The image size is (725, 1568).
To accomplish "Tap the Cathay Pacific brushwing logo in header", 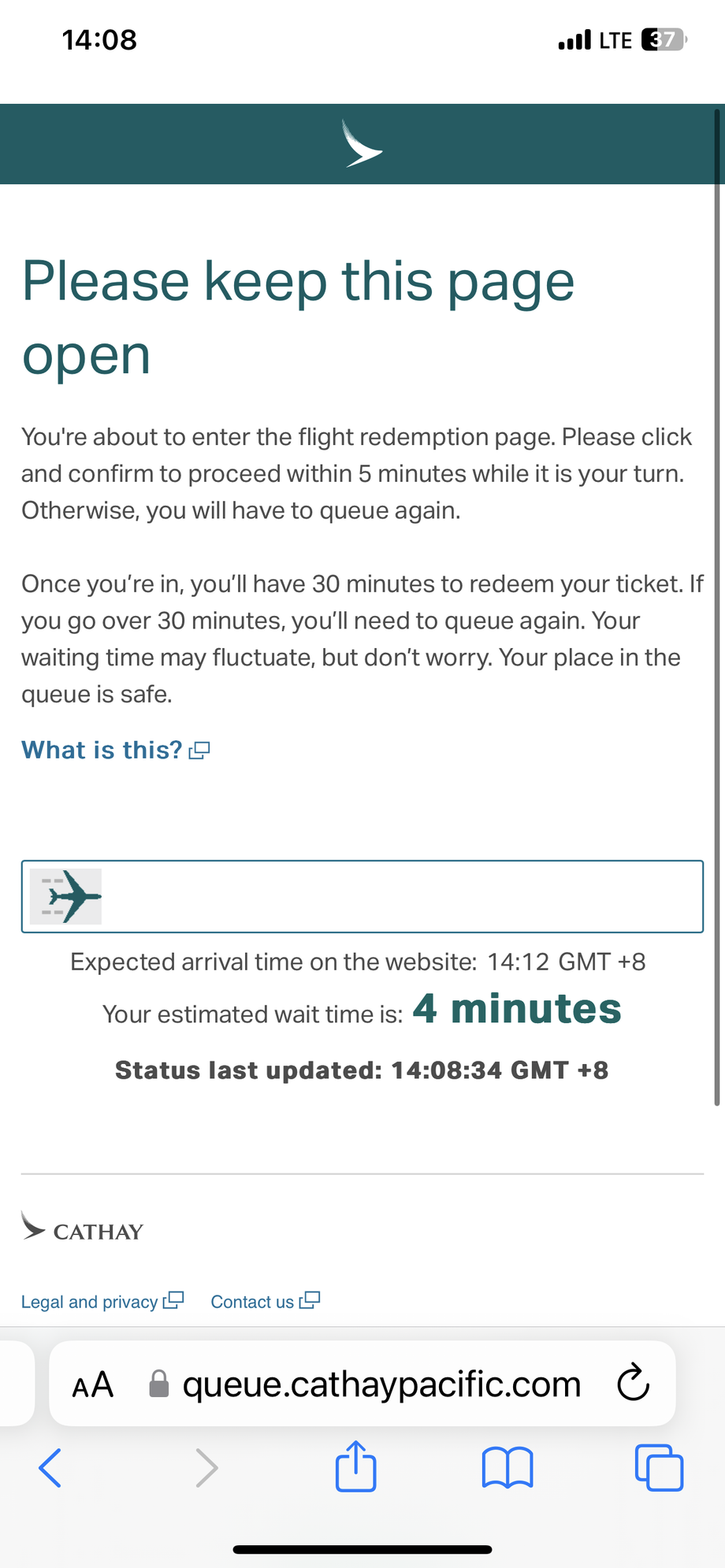I will [x=362, y=144].
